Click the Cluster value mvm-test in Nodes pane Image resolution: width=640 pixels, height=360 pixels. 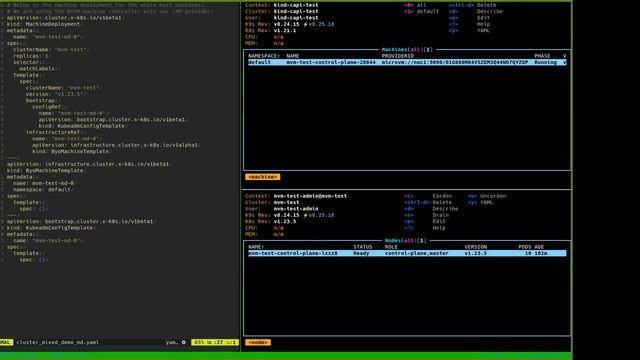pyautogui.click(x=286, y=202)
